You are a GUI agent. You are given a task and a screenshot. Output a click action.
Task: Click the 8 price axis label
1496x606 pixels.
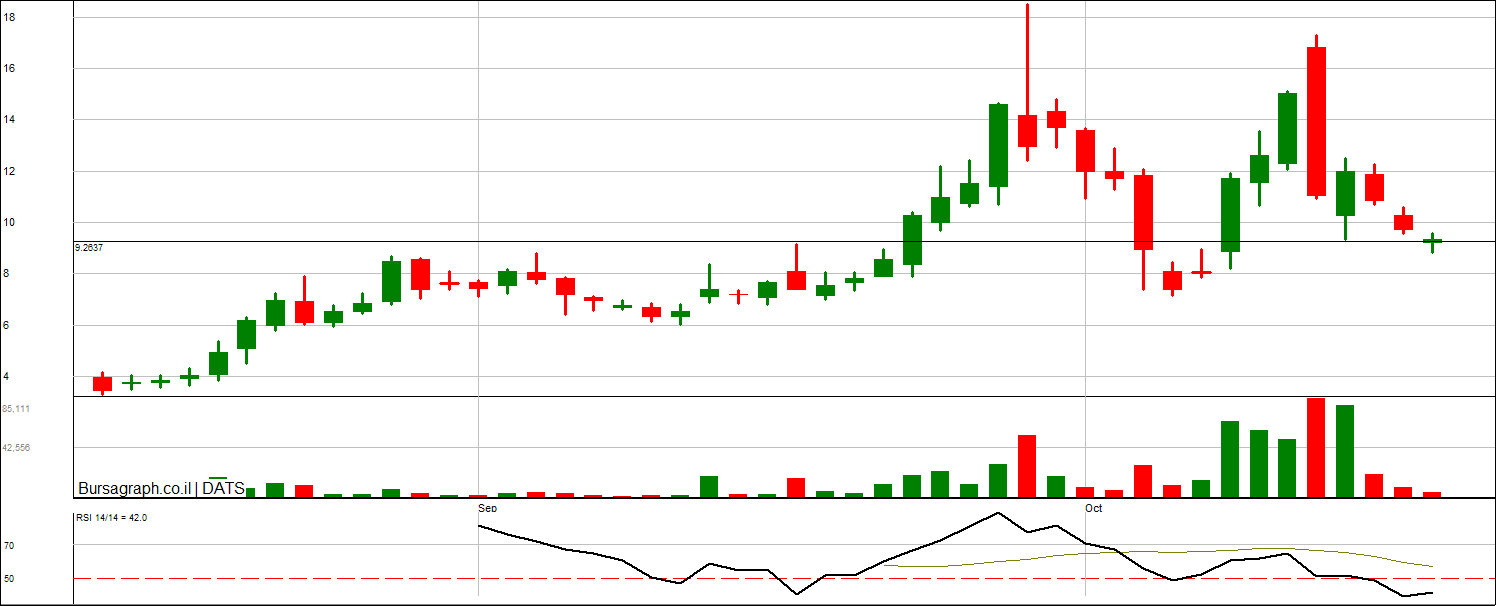pyautogui.click(x=7, y=274)
